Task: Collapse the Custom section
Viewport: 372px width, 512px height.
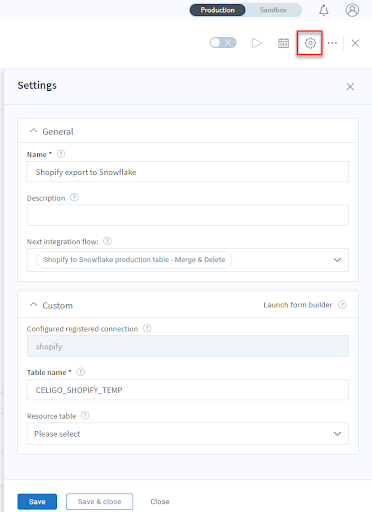Action: coord(33,305)
